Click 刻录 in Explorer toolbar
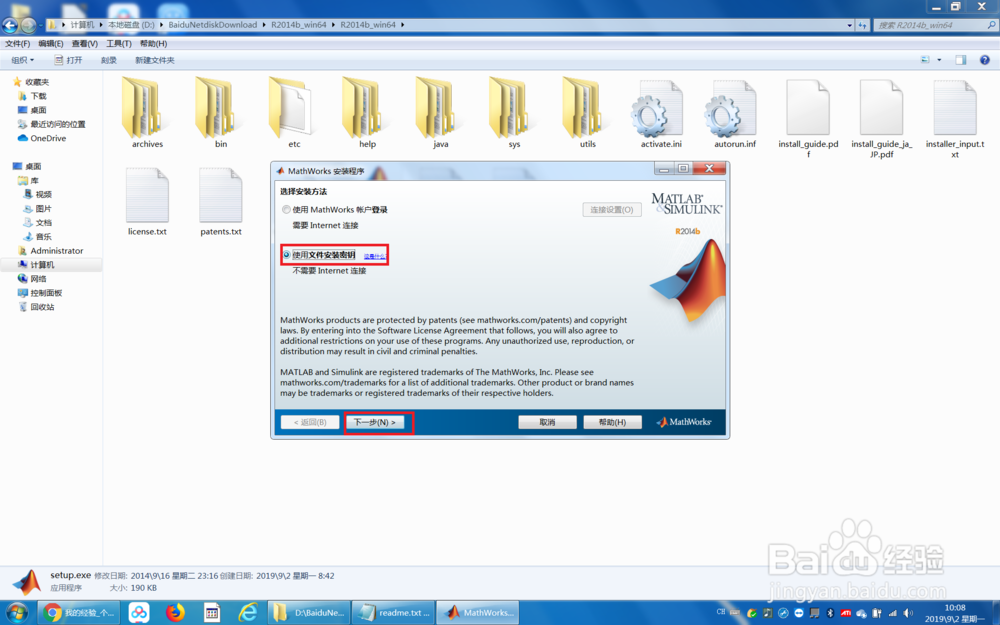Image resolution: width=1000 pixels, height=625 pixels. 108,60
